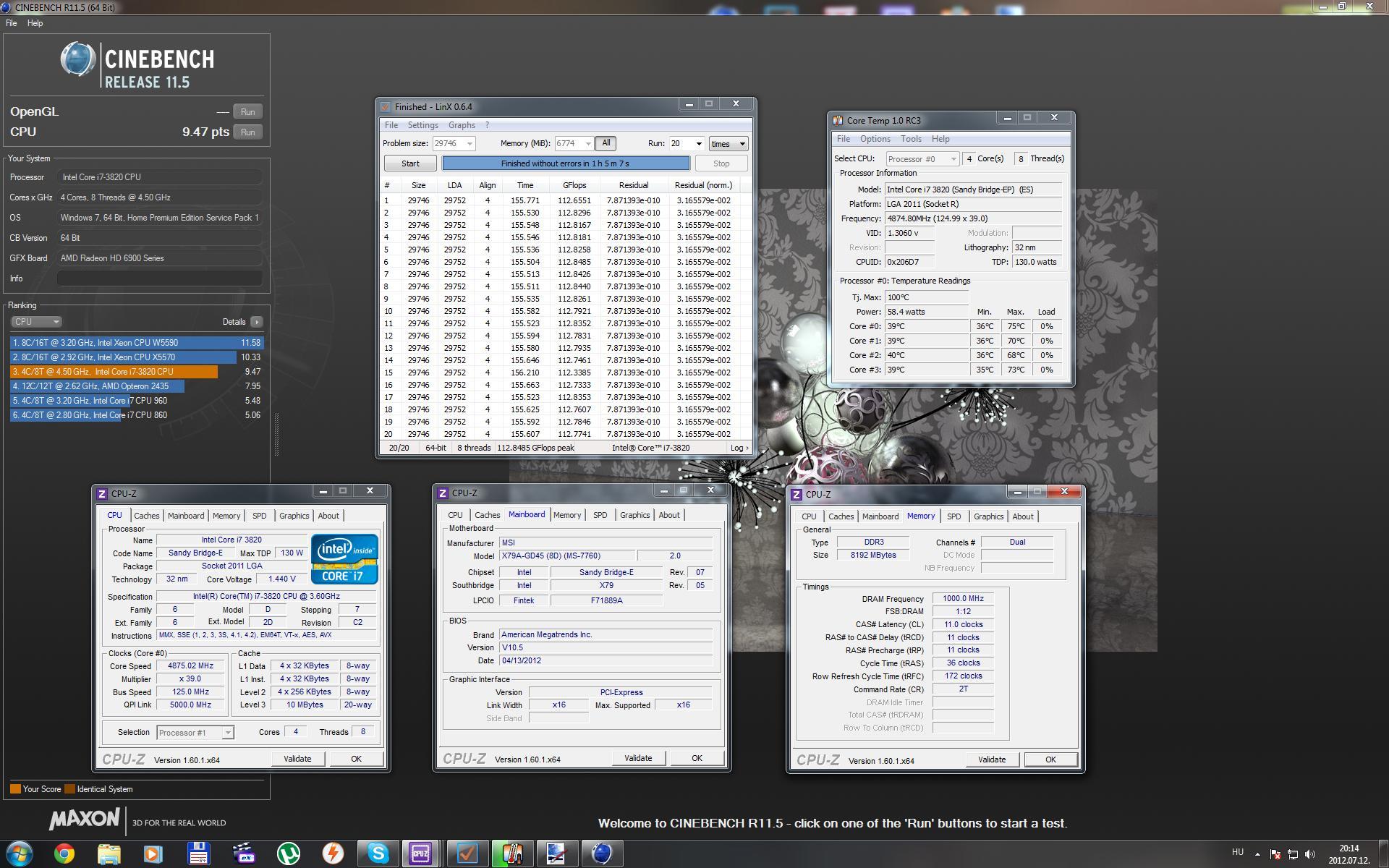Toggle the All memory button in LinX
The width and height of the screenshot is (1389, 868).
(606, 143)
